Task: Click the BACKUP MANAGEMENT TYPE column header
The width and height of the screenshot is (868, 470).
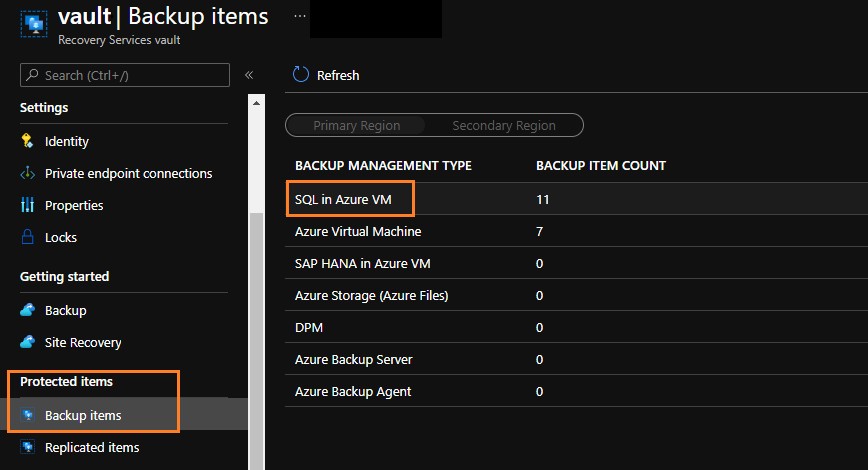Action: [383, 166]
